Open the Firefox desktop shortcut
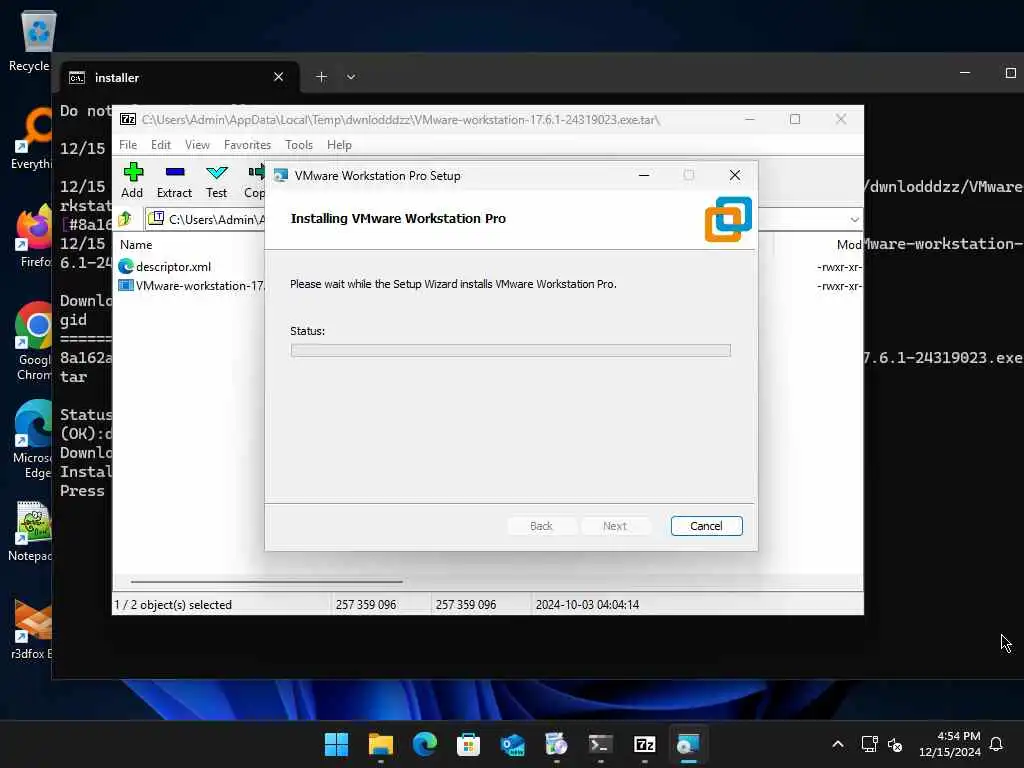Screen dimensions: 1024x768 pyautogui.click(x=34, y=236)
